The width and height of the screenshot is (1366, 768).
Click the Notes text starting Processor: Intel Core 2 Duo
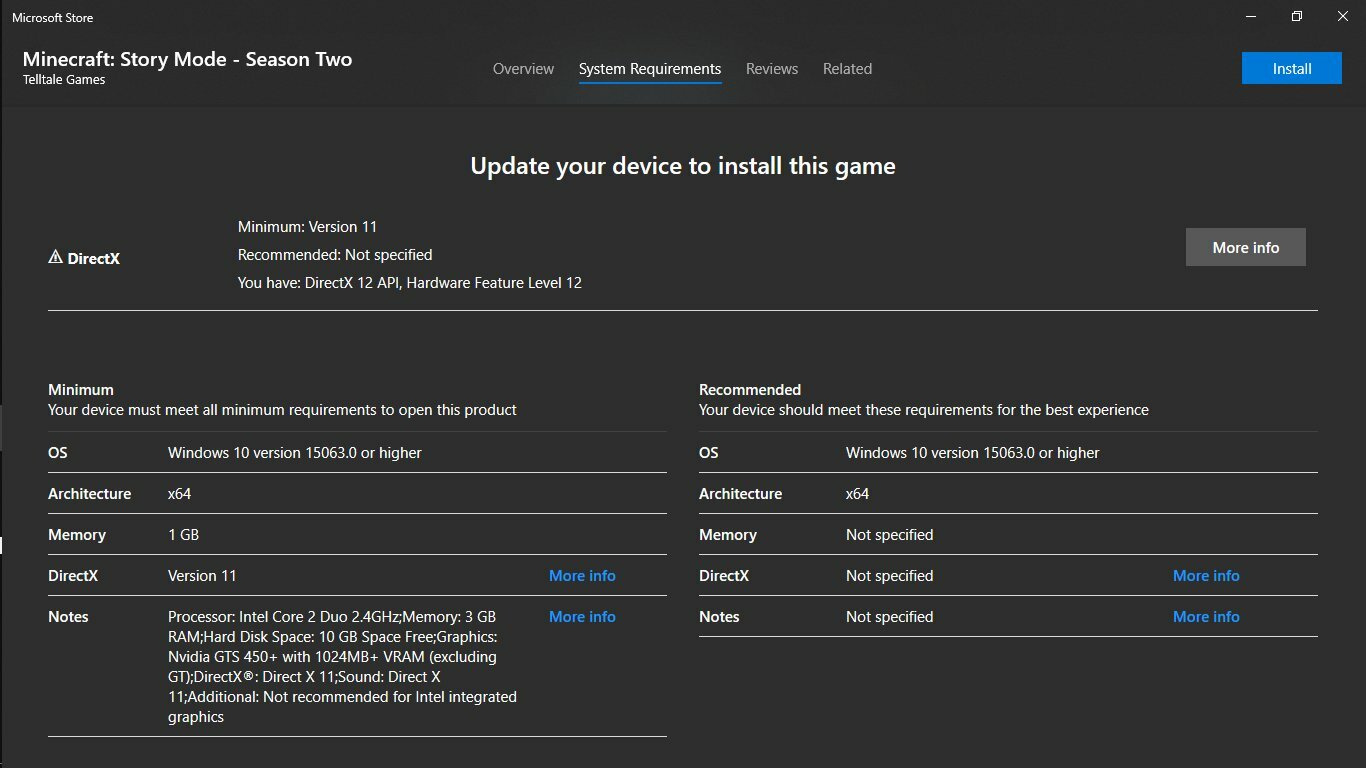342,667
